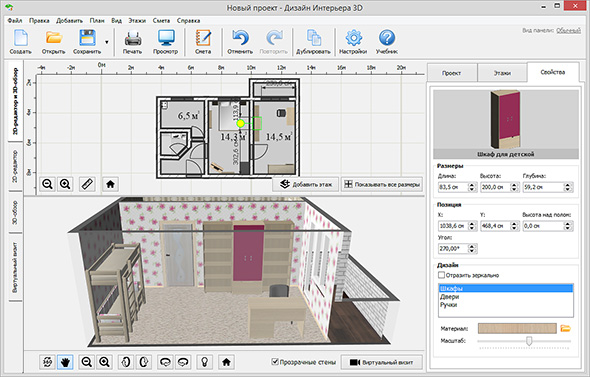
Task: Click the 360 rotation icon in 3D view
Action: [x=47, y=362]
